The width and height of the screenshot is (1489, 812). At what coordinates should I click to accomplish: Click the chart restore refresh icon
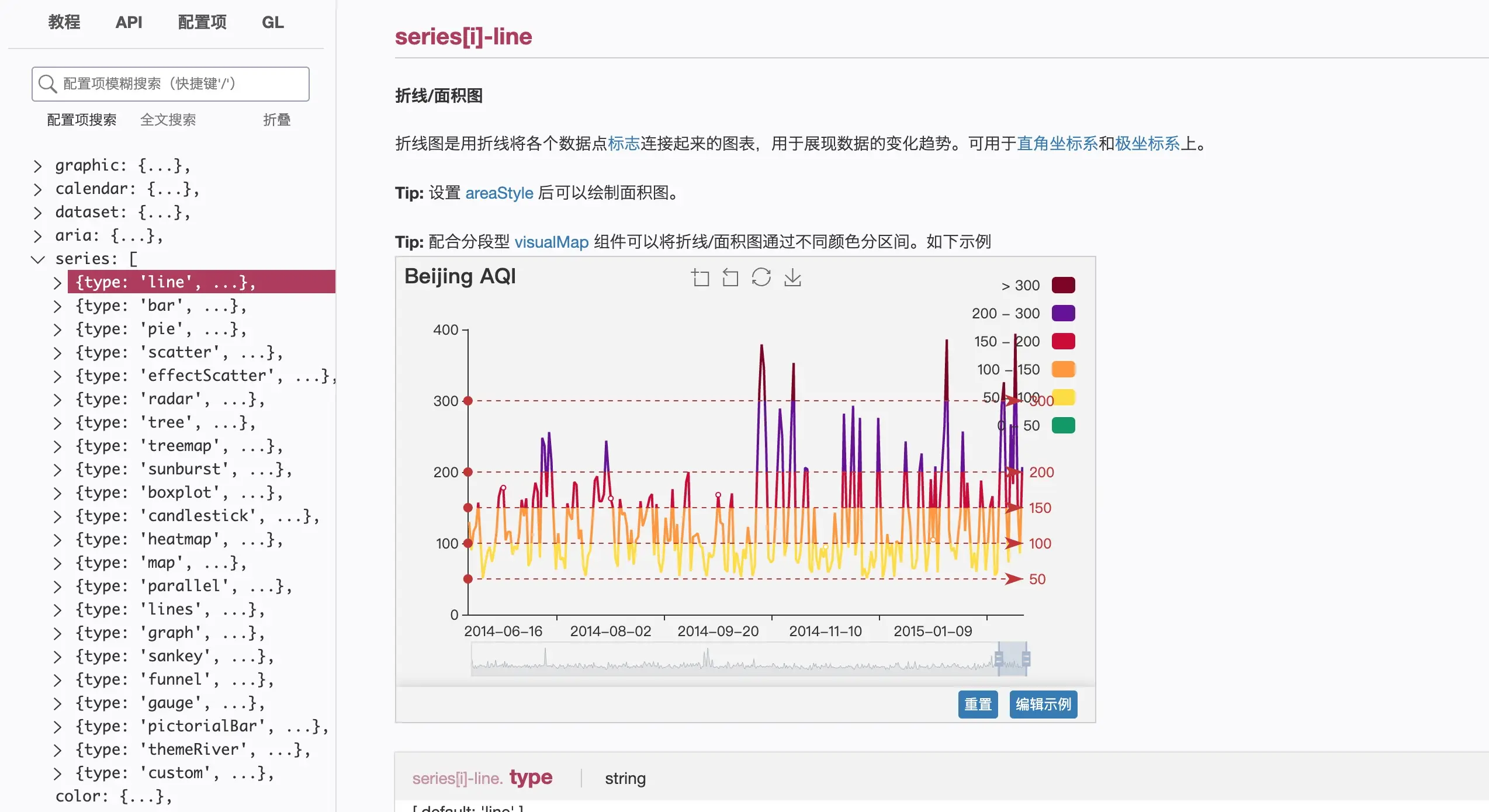(x=761, y=277)
